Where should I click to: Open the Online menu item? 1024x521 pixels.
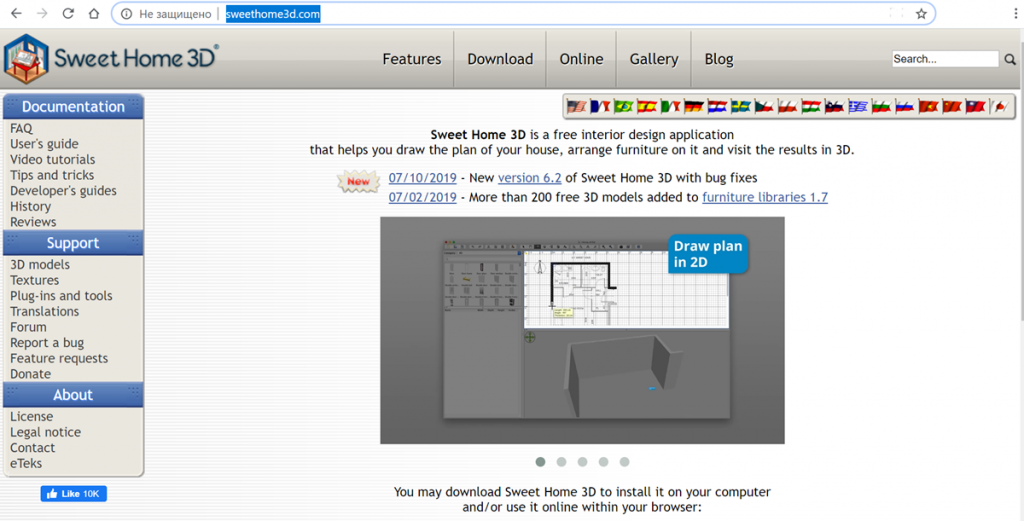point(581,59)
